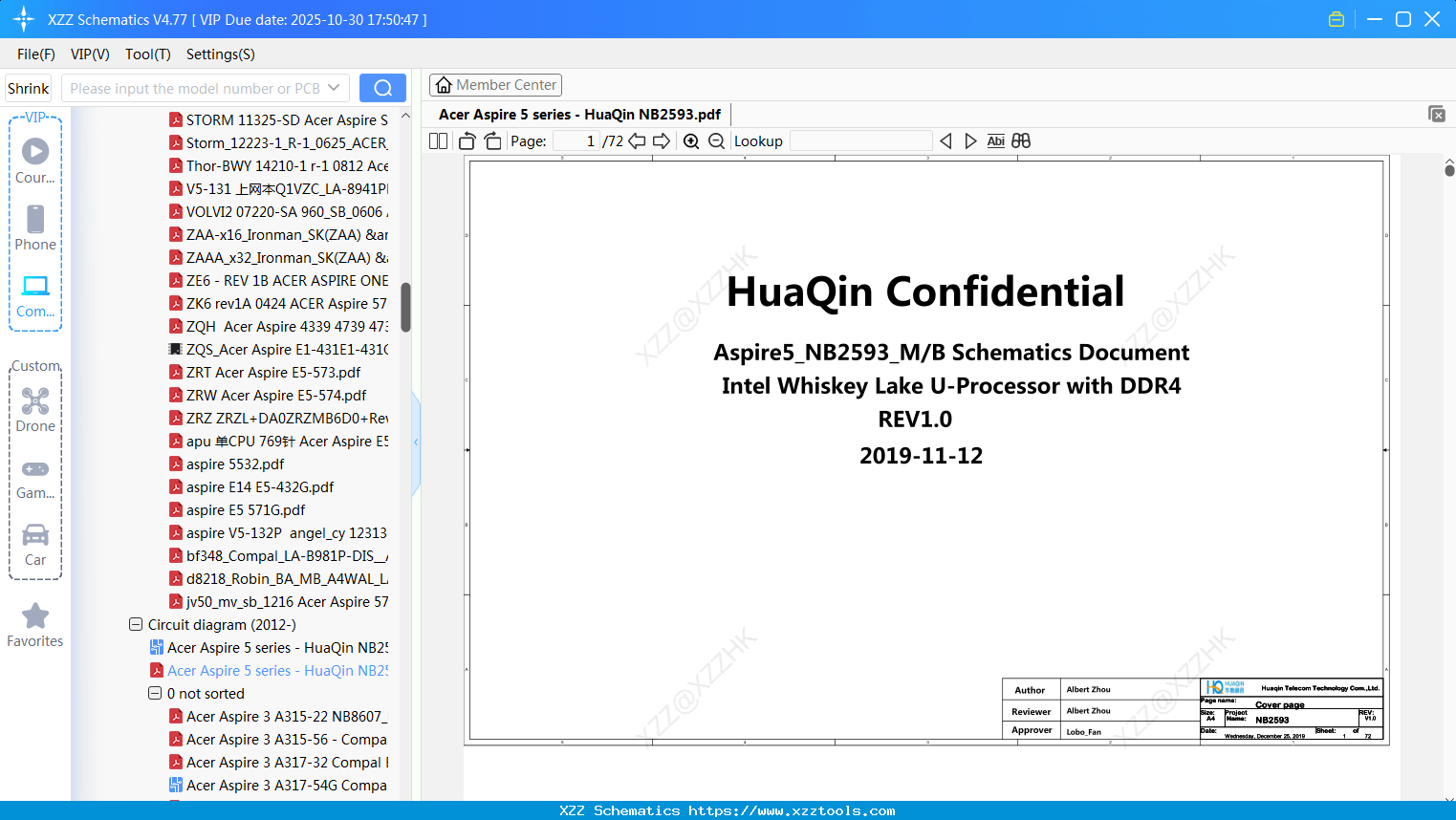The image size is (1456, 820).
Task: Toggle two-page view layout icon
Action: click(x=438, y=141)
